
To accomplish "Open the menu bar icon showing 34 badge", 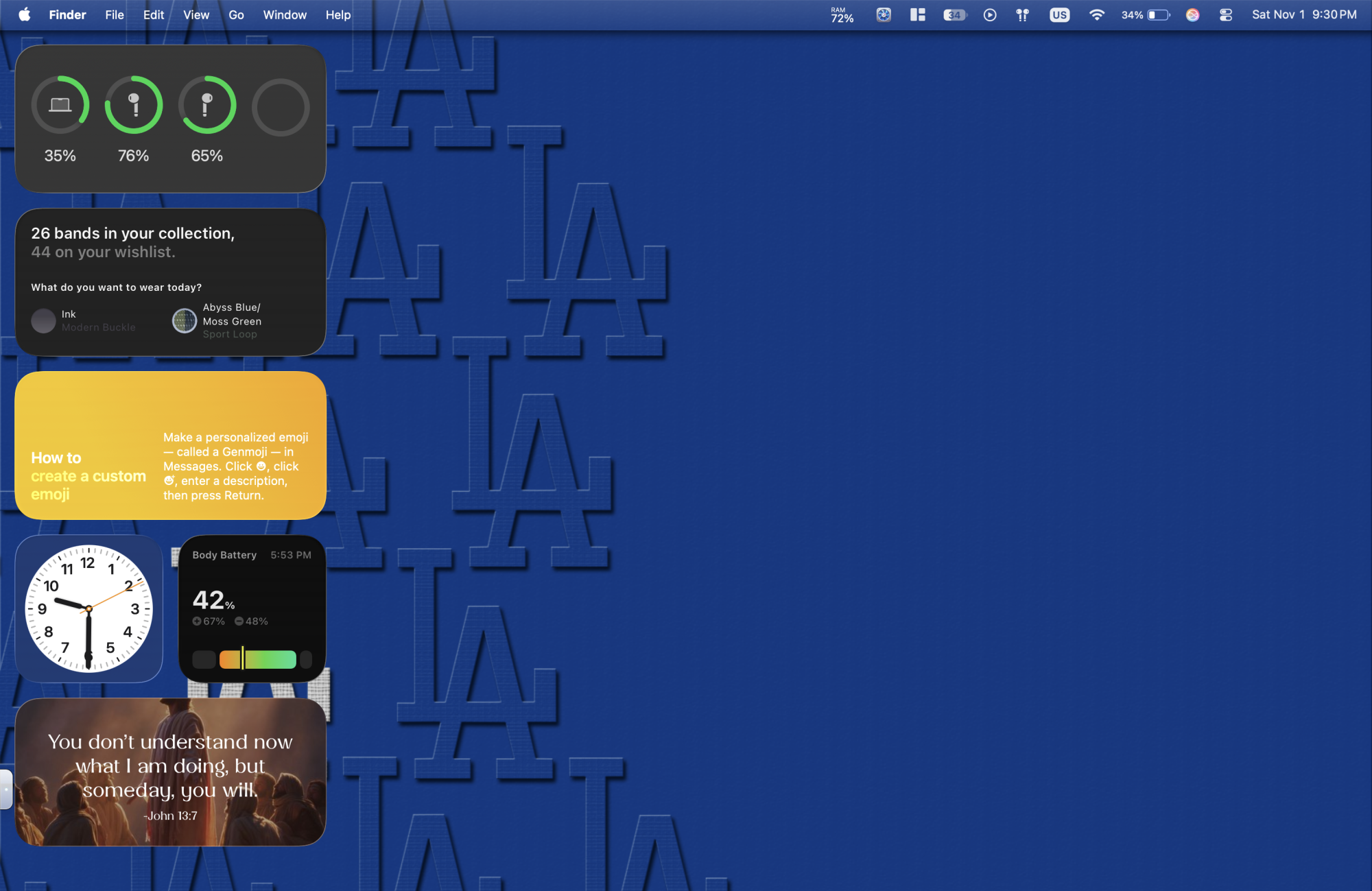I will pos(954,14).
